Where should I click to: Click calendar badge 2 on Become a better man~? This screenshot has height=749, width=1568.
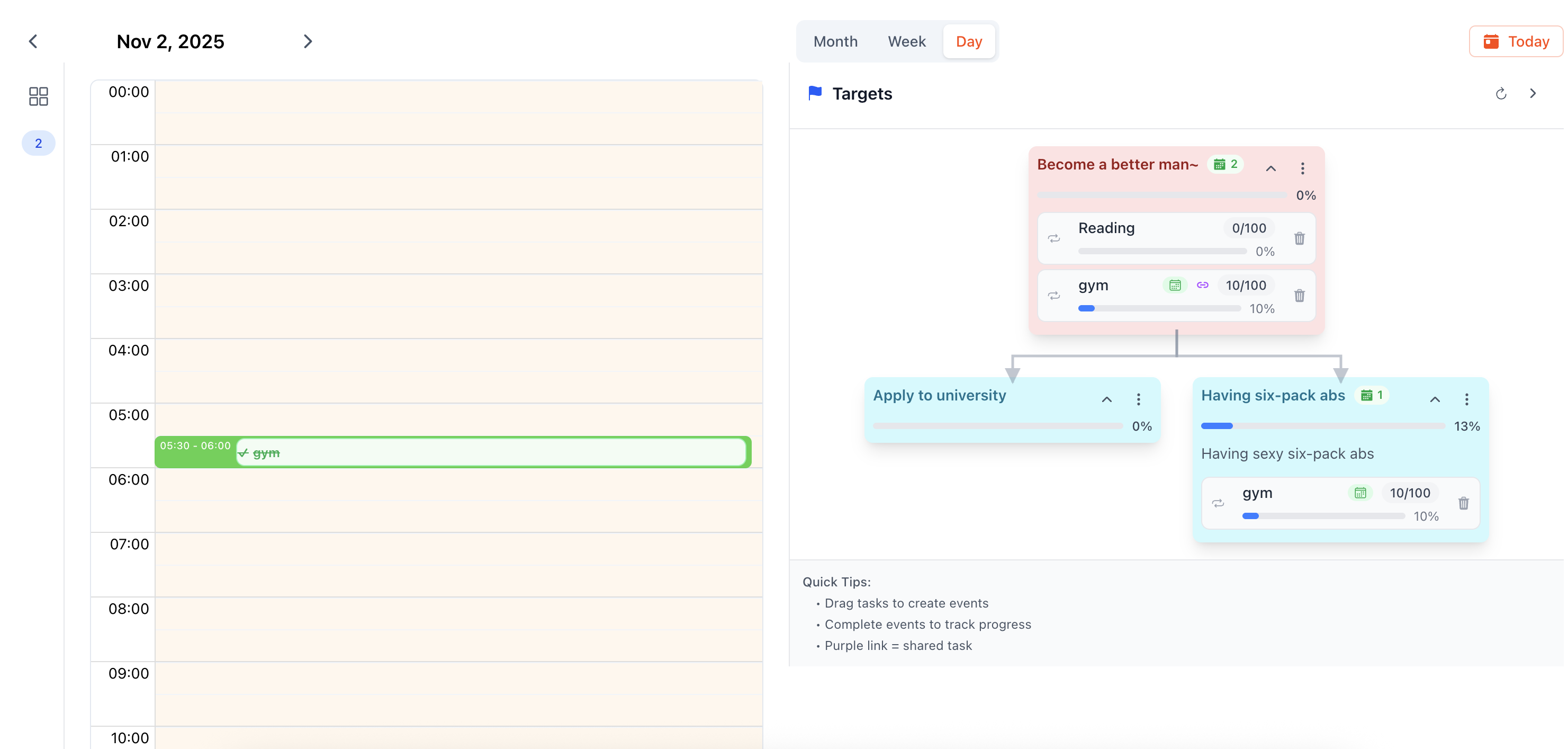[x=1225, y=164]
